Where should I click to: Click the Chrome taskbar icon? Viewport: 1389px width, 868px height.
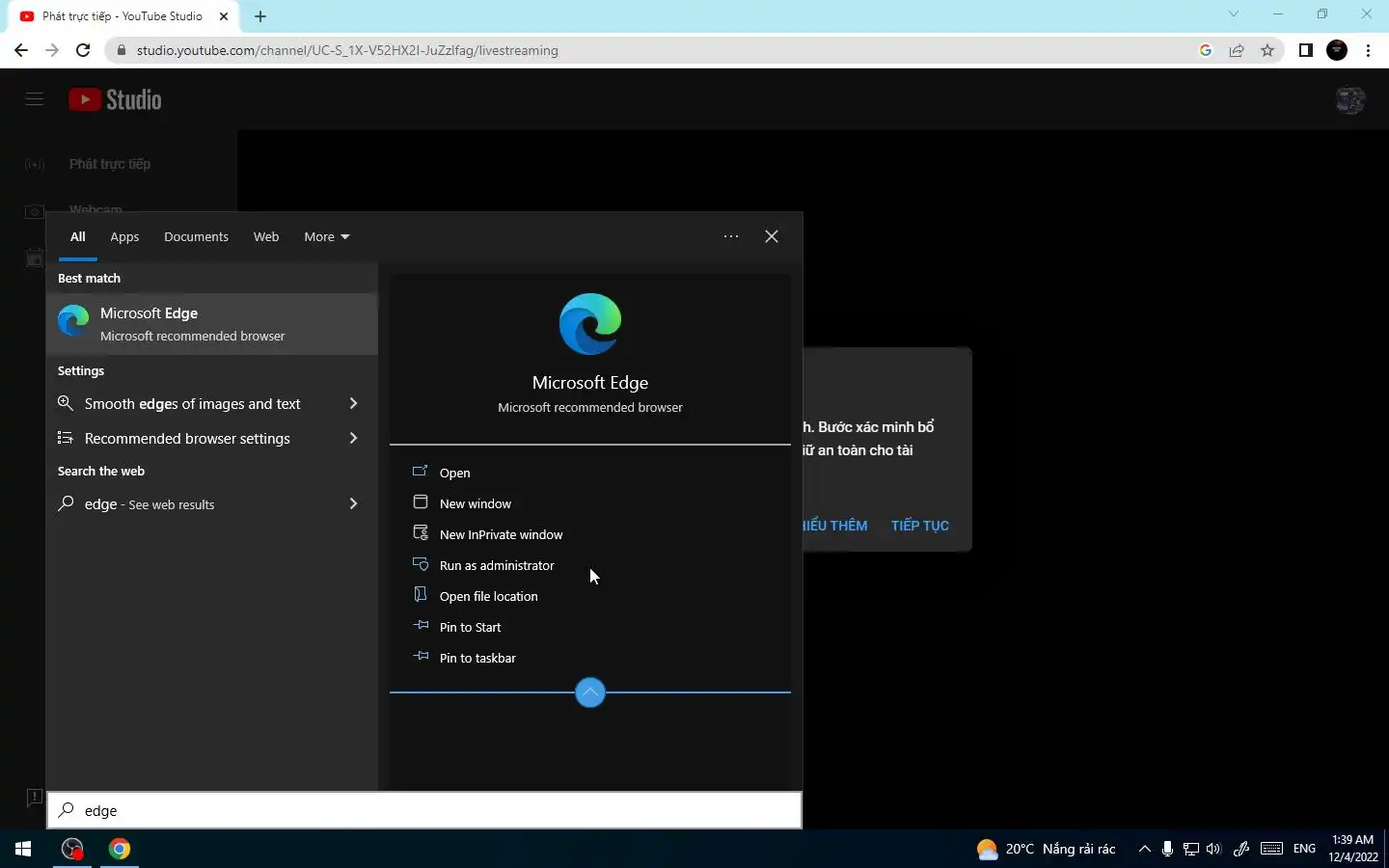click(x=120, y=849)
